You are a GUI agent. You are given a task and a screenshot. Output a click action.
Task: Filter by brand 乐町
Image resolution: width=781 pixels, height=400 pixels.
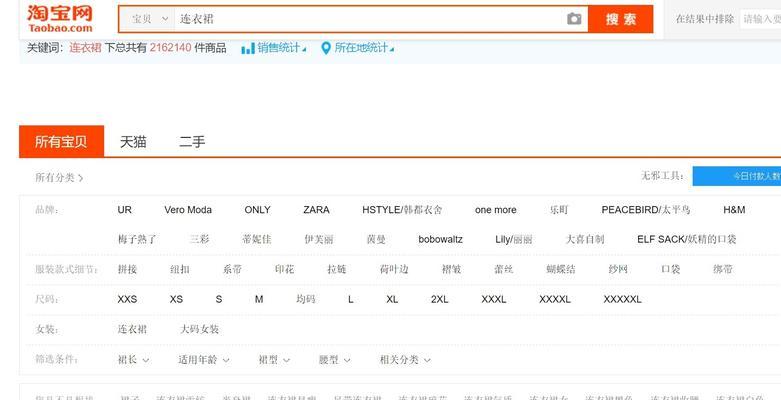(x=559, y=210)
